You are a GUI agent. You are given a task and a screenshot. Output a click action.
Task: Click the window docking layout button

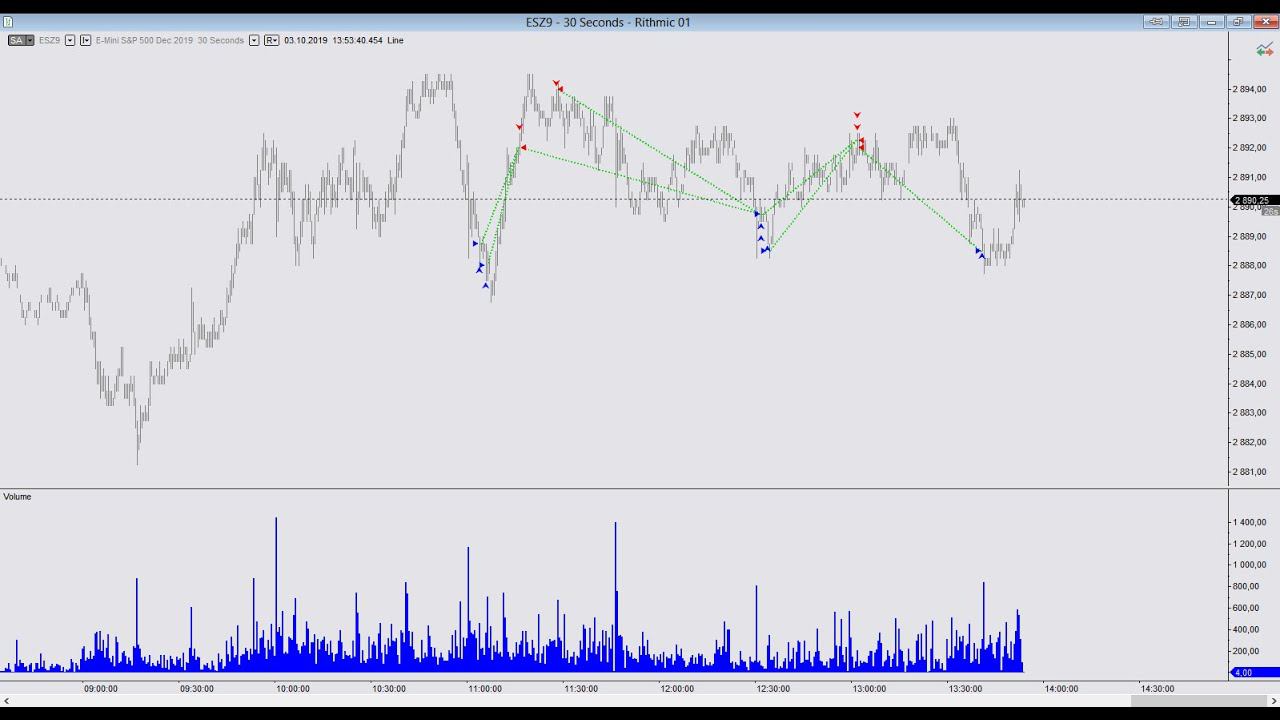tap(1184, 22)
